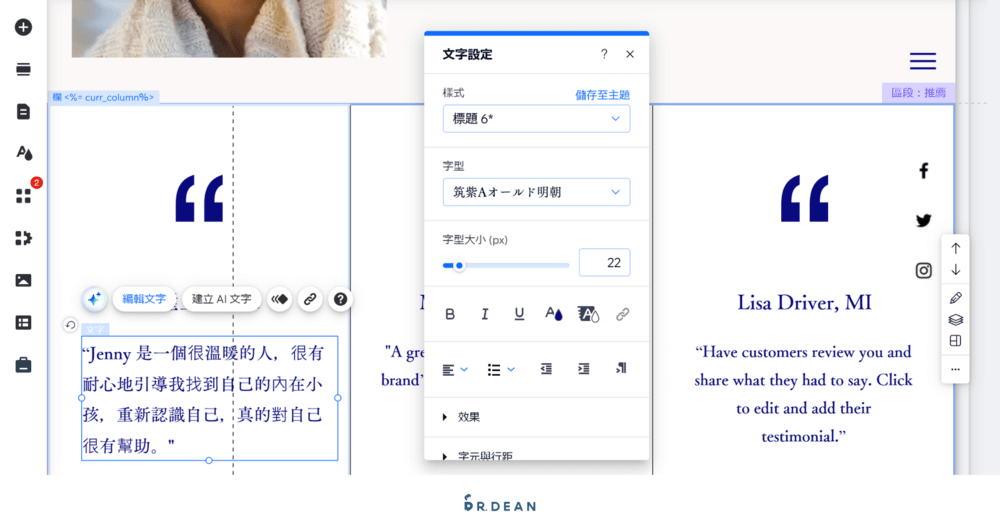
Task: Click the font size slider handle
Action: coord(459,266)
